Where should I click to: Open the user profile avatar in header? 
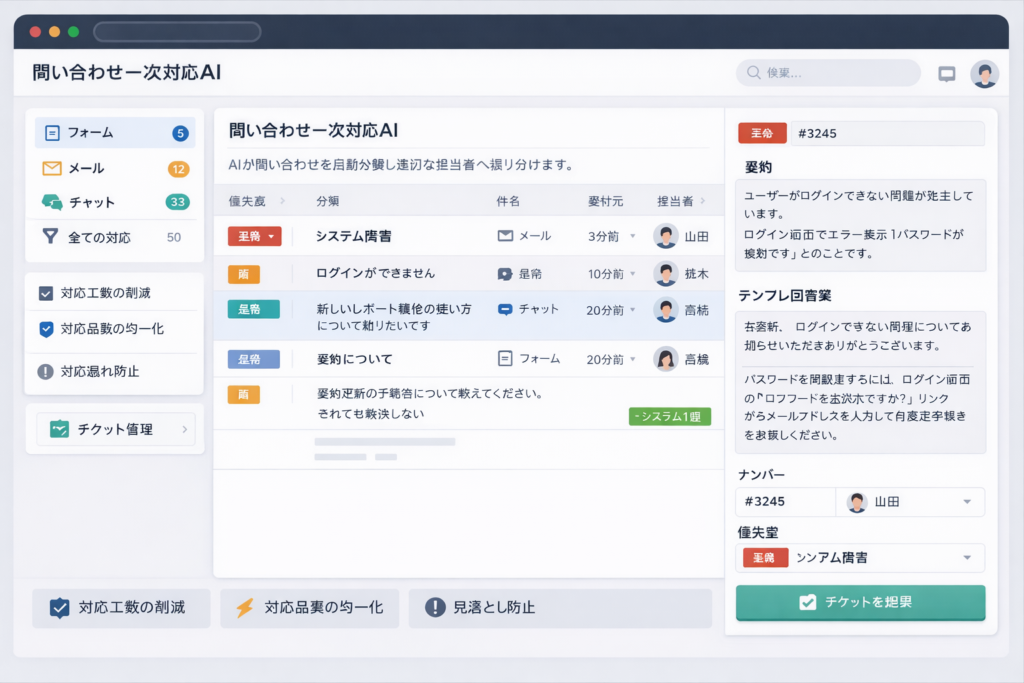984,74
